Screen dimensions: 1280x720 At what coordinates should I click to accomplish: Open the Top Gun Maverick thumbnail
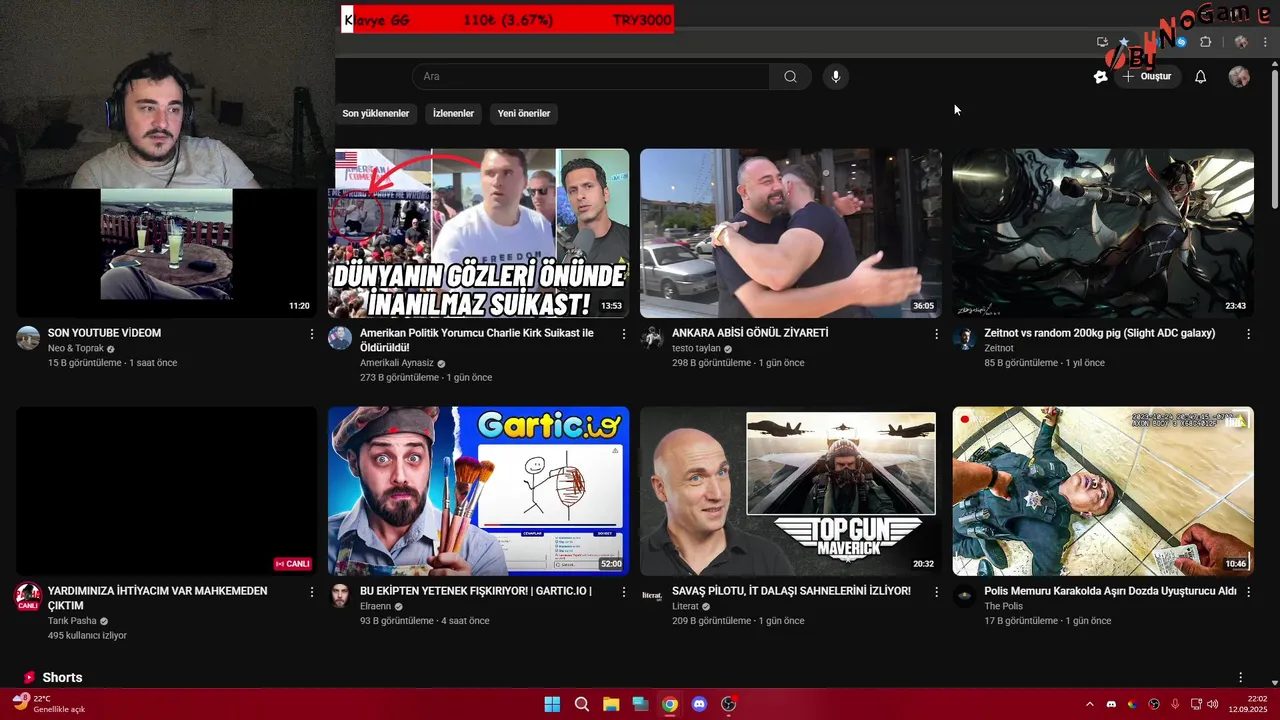790,491
